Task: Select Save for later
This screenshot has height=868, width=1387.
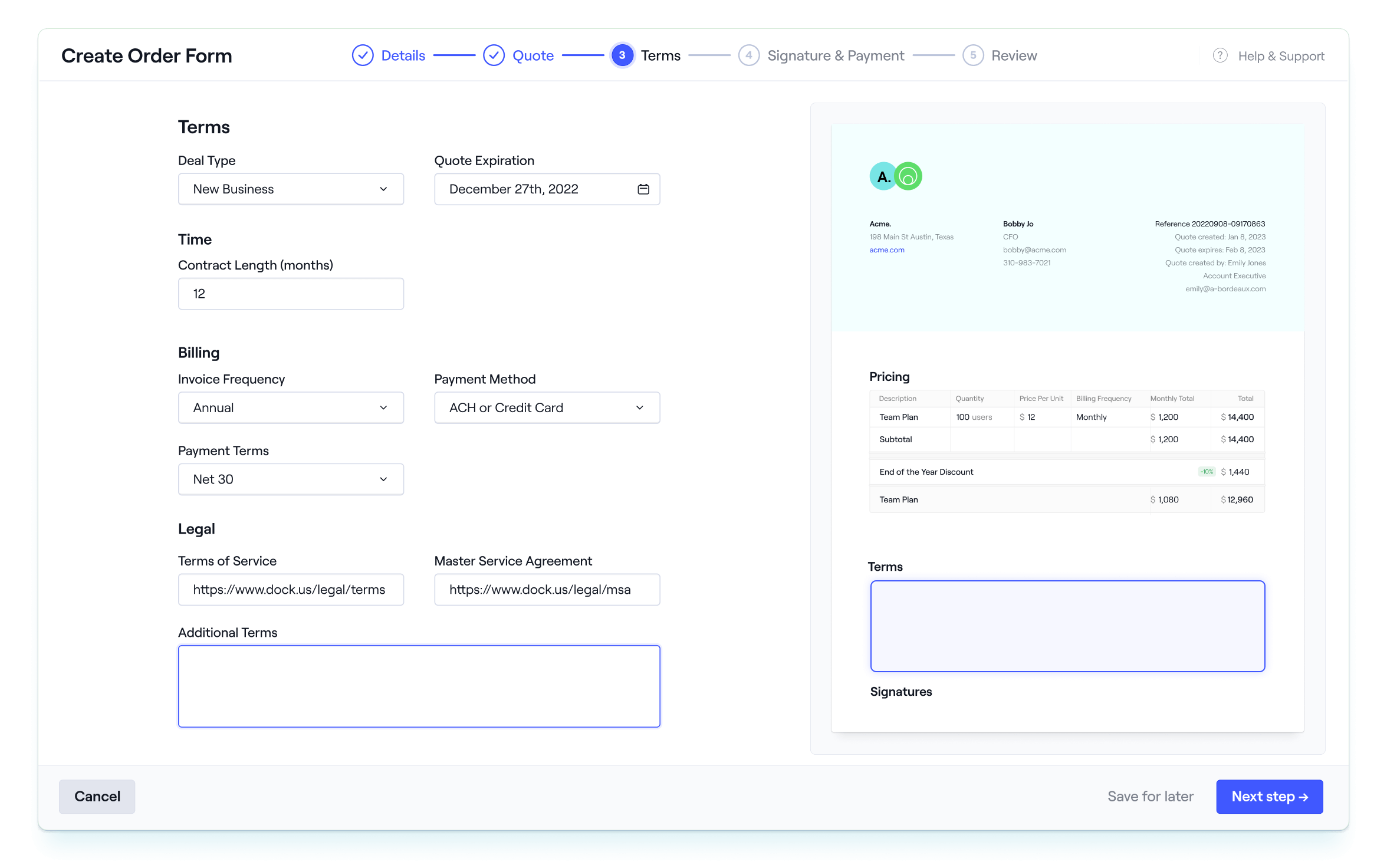Action: (x=1150, y=796)
